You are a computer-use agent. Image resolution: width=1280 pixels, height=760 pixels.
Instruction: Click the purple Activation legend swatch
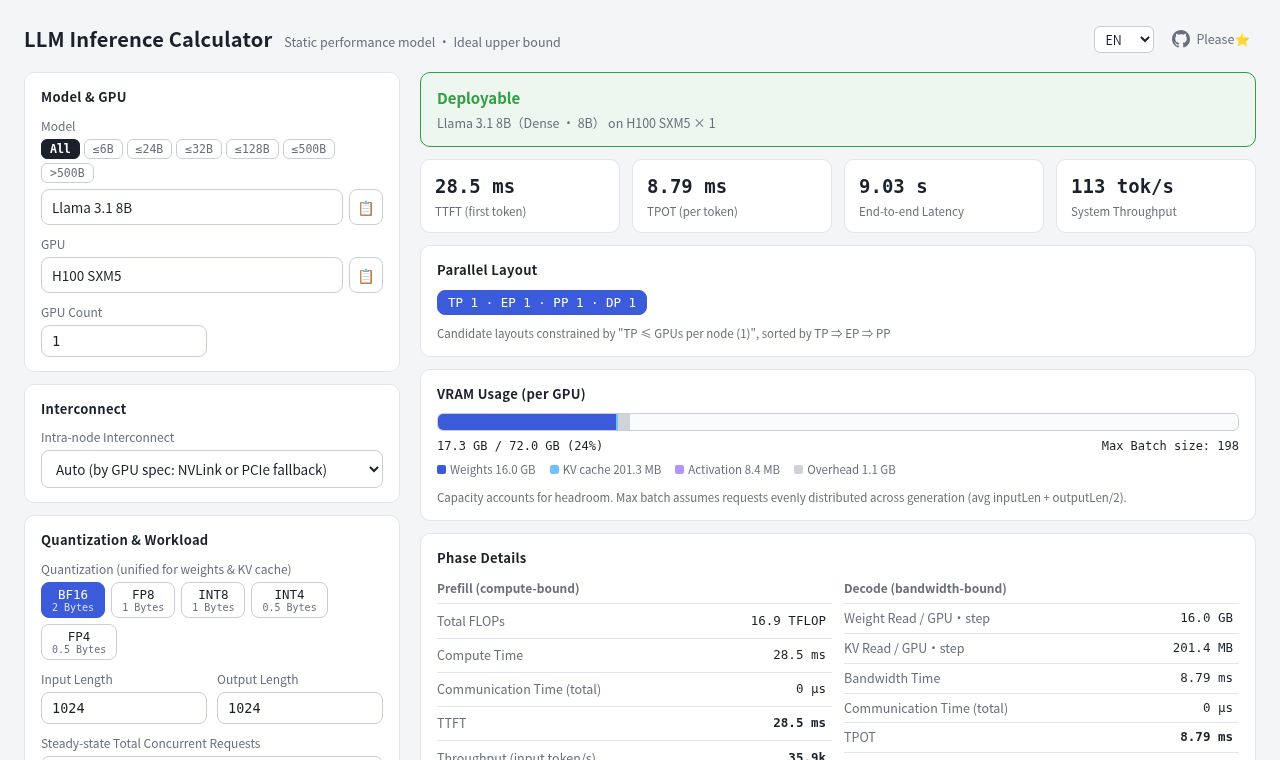click(x=679, y=470)
